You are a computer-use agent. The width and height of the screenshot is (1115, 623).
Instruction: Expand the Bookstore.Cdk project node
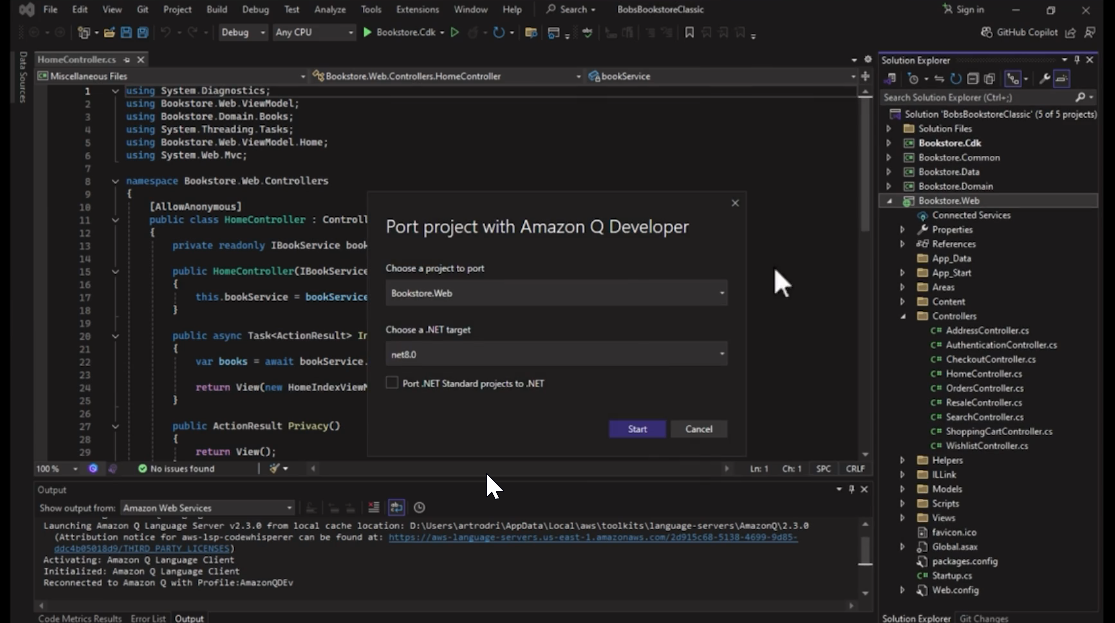tap(889, 144)
